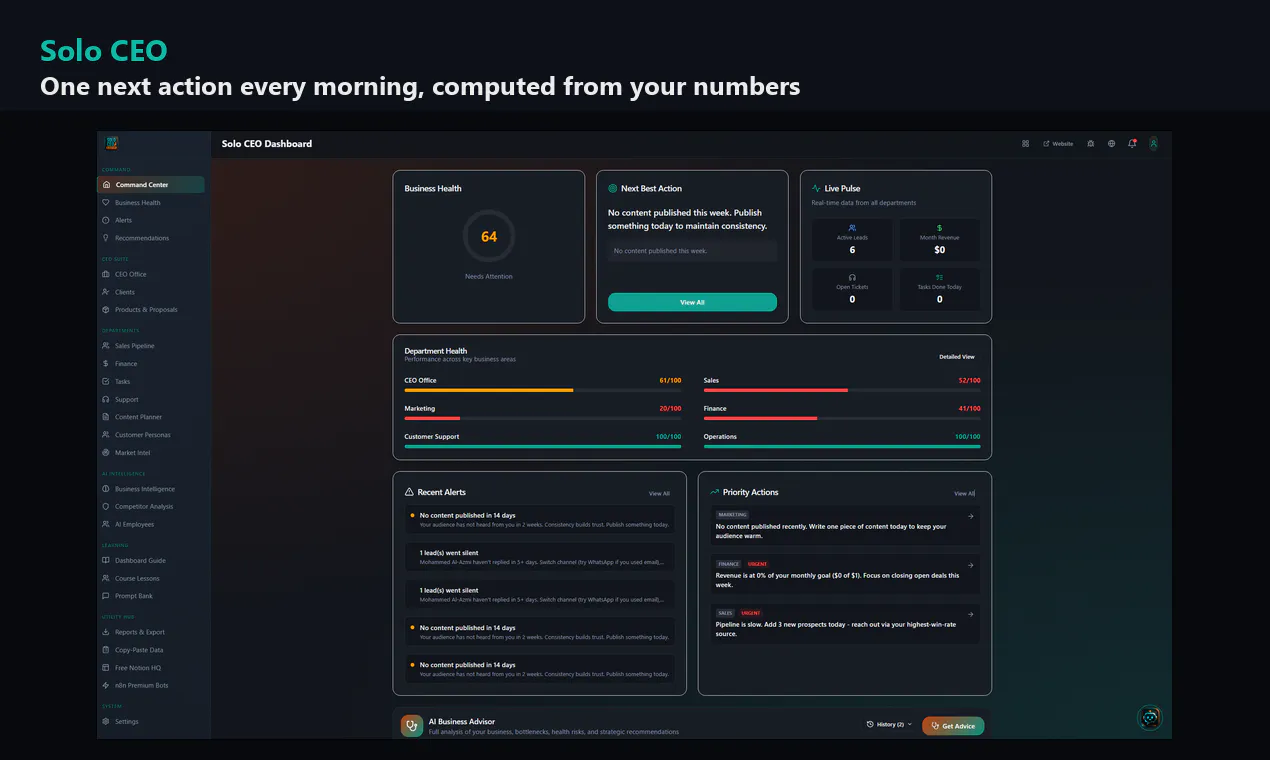Click the Active Leads tile
Image resolution: width=1270 pixels, height=760 pixels.
point(852,240)
